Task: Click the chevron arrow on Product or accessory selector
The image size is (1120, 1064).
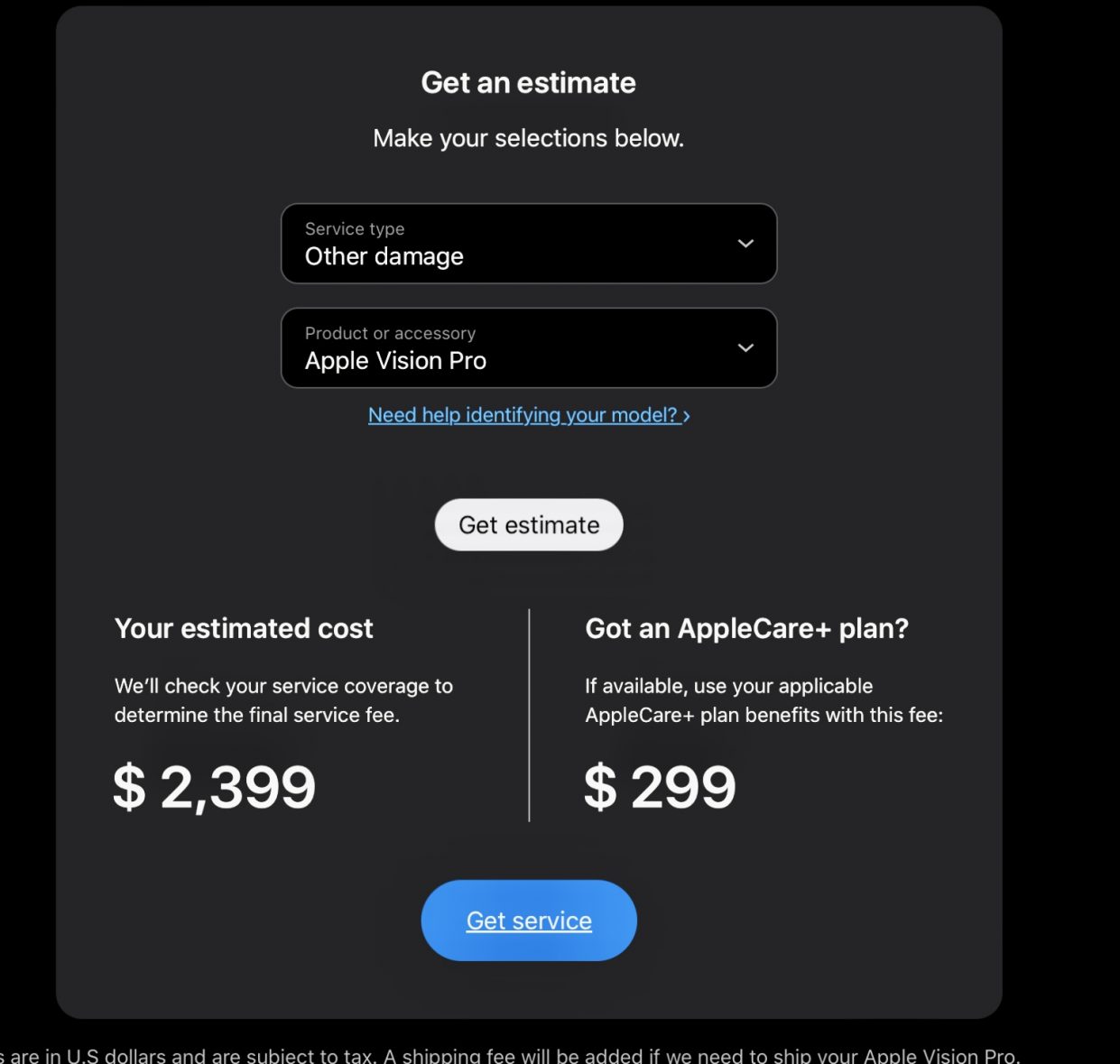Action: 745,348
